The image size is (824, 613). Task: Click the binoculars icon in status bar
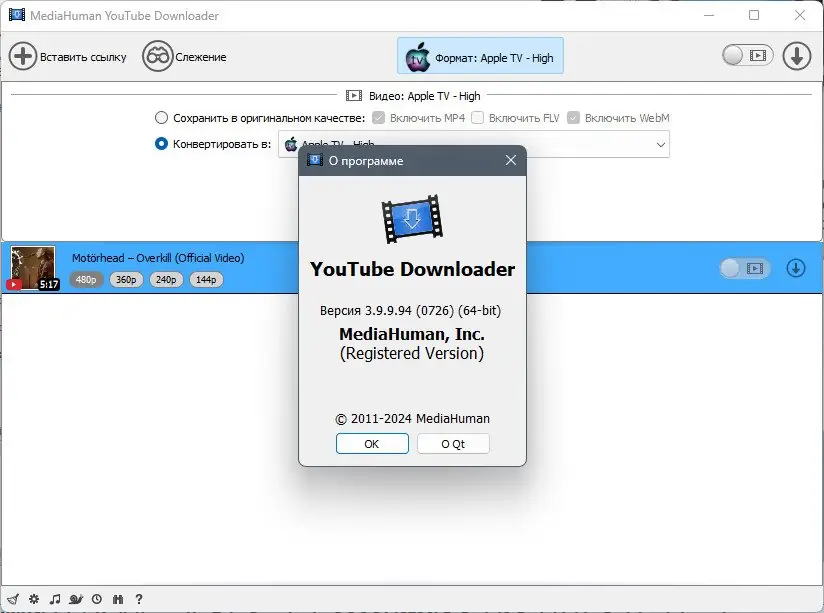point(118,599)
